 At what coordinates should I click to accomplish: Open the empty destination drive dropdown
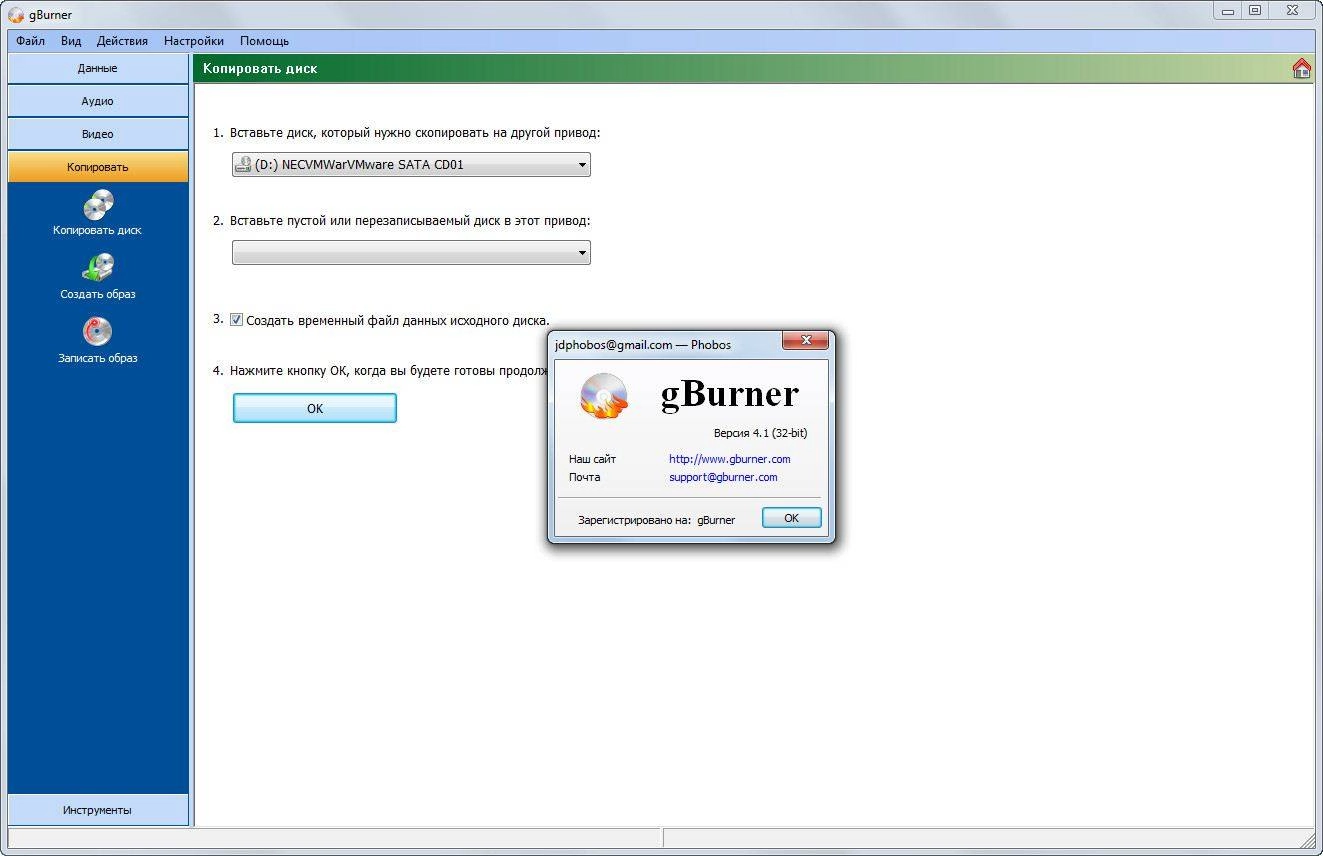(x=411, y=252)
